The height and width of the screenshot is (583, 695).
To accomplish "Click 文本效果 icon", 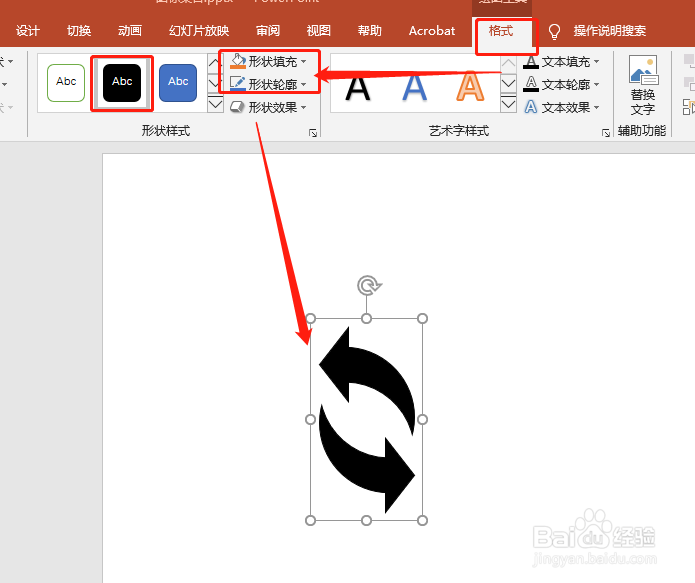I will pyautogui.click(x=531, y=107).
